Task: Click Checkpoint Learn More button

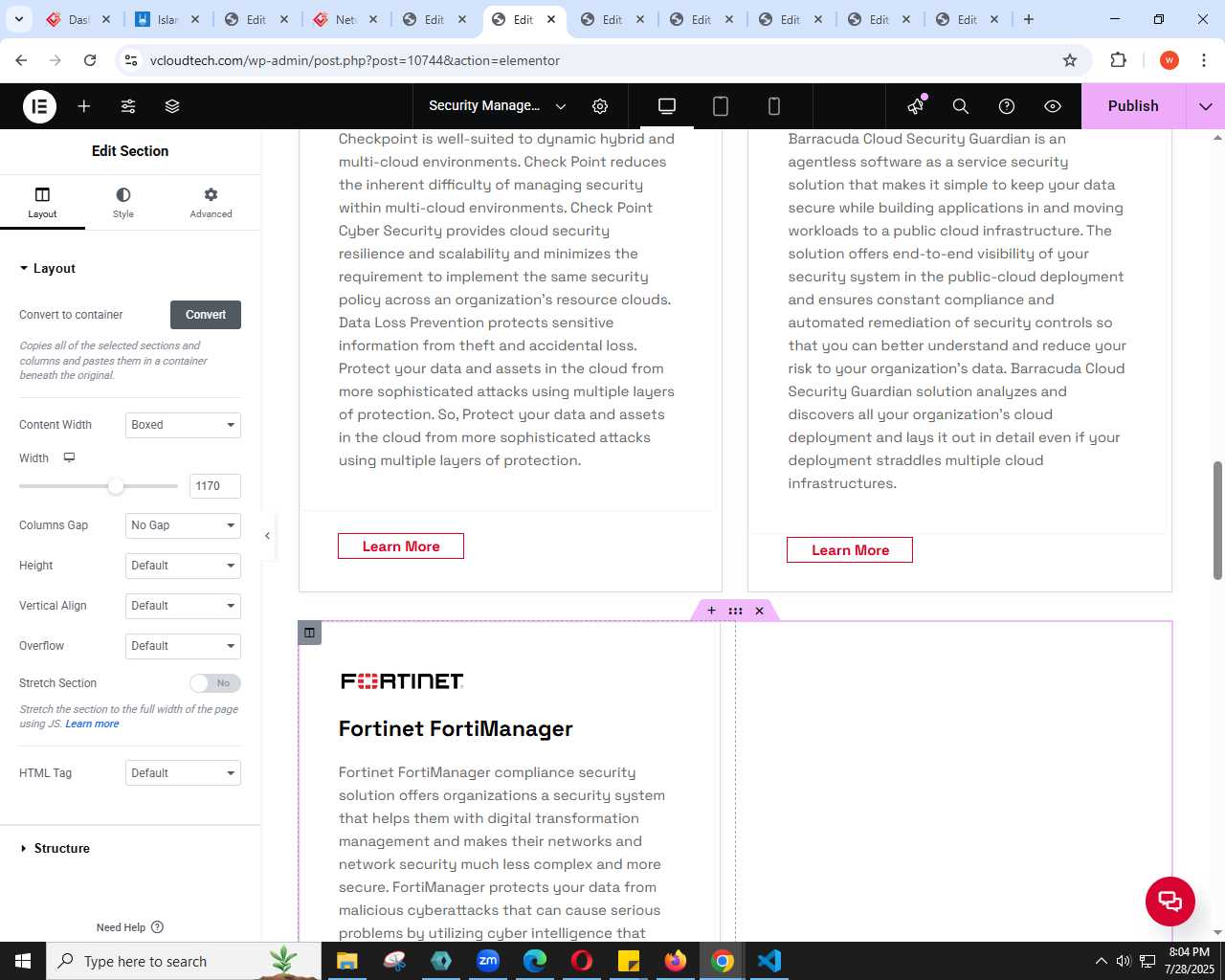Action: coord(401,546)
